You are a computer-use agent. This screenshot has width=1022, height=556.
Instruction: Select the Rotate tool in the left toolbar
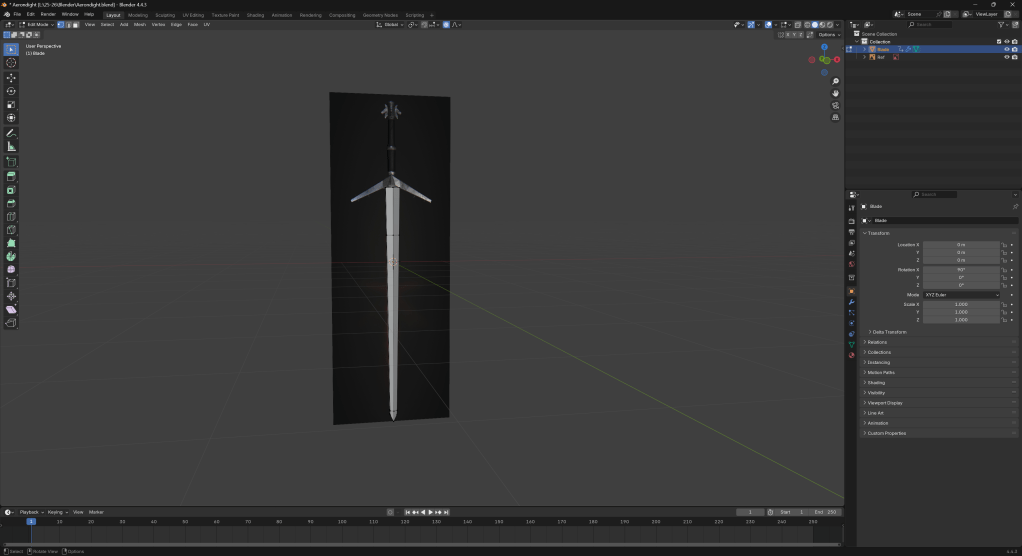[x=11, y=91]
